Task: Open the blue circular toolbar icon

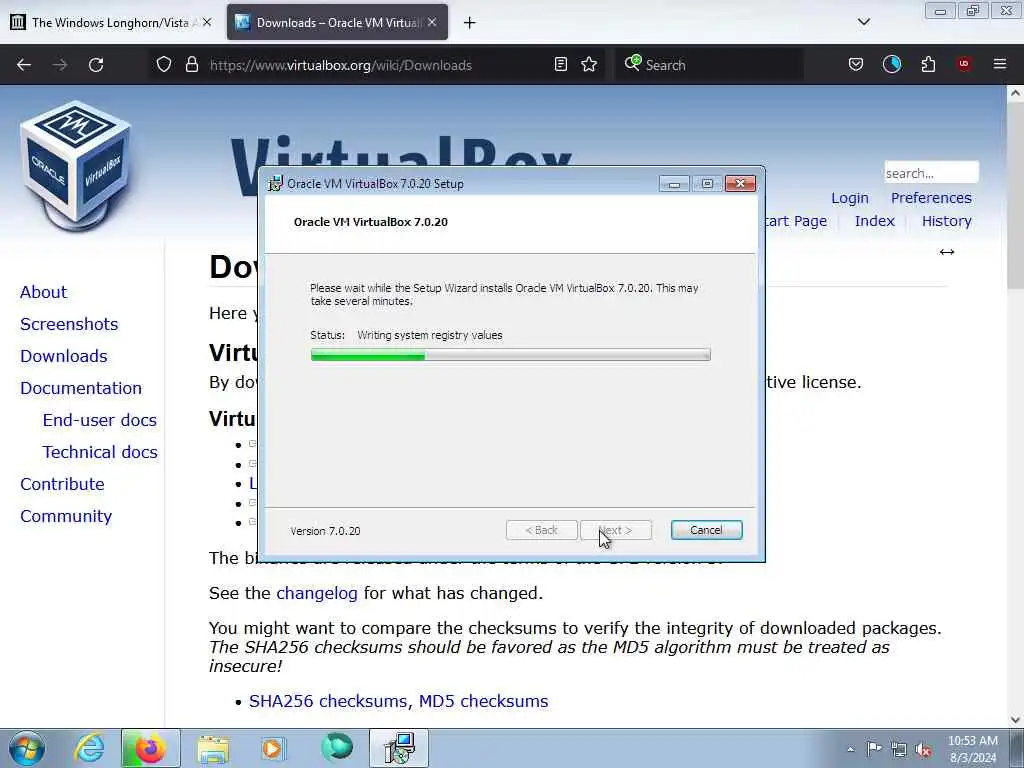Action: click(x=892, y=64)
